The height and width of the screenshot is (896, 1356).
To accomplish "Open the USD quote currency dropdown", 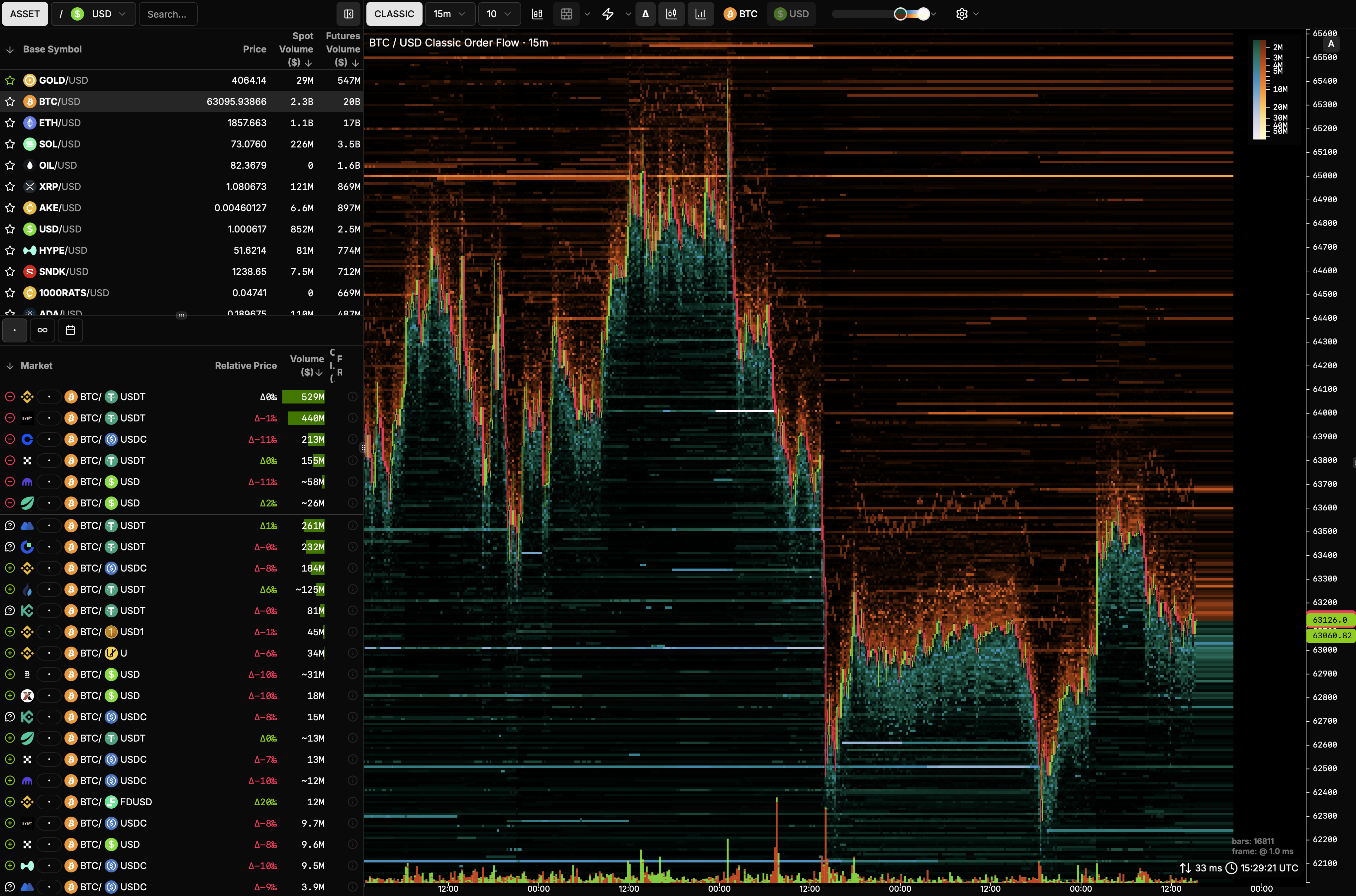I will (94, 14).
